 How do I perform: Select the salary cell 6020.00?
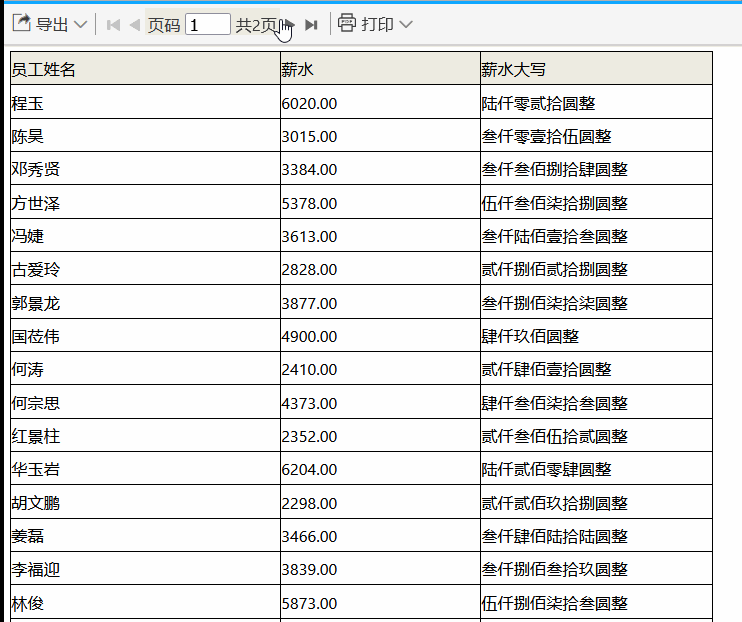(380, 102)
